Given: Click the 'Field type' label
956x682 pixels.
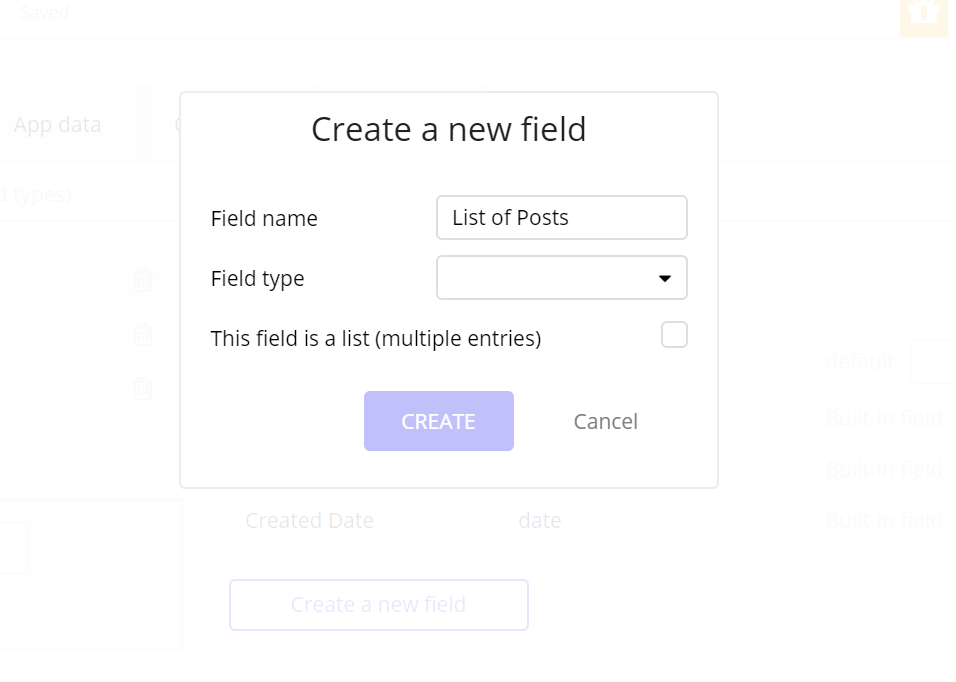Looking at the screenshot, I should [x=257, y=279].
